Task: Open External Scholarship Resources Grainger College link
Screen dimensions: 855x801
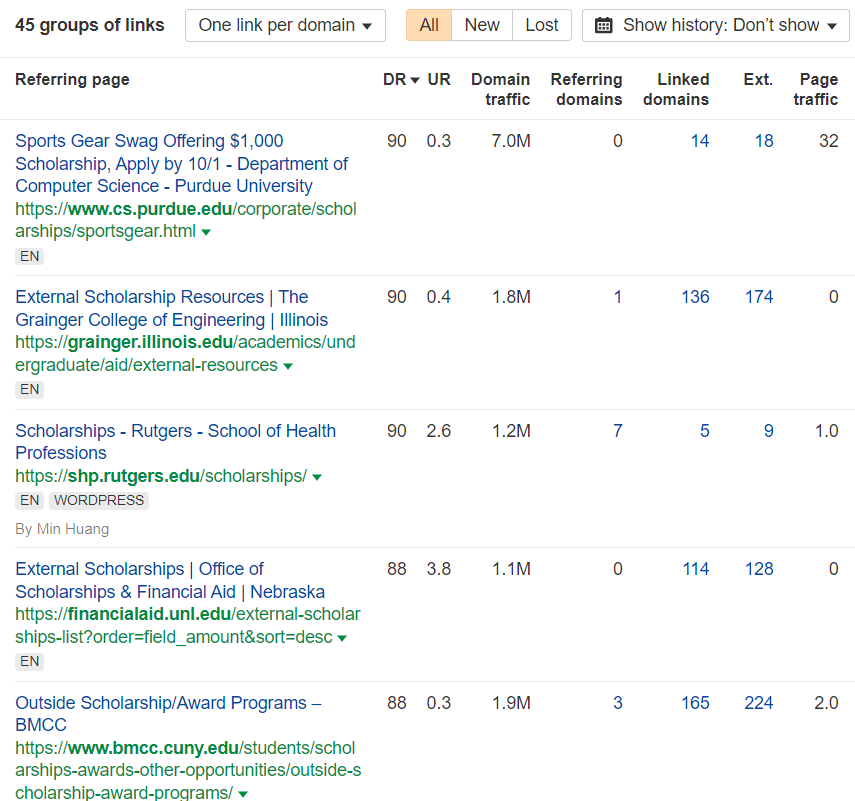Action: [172, 308]
